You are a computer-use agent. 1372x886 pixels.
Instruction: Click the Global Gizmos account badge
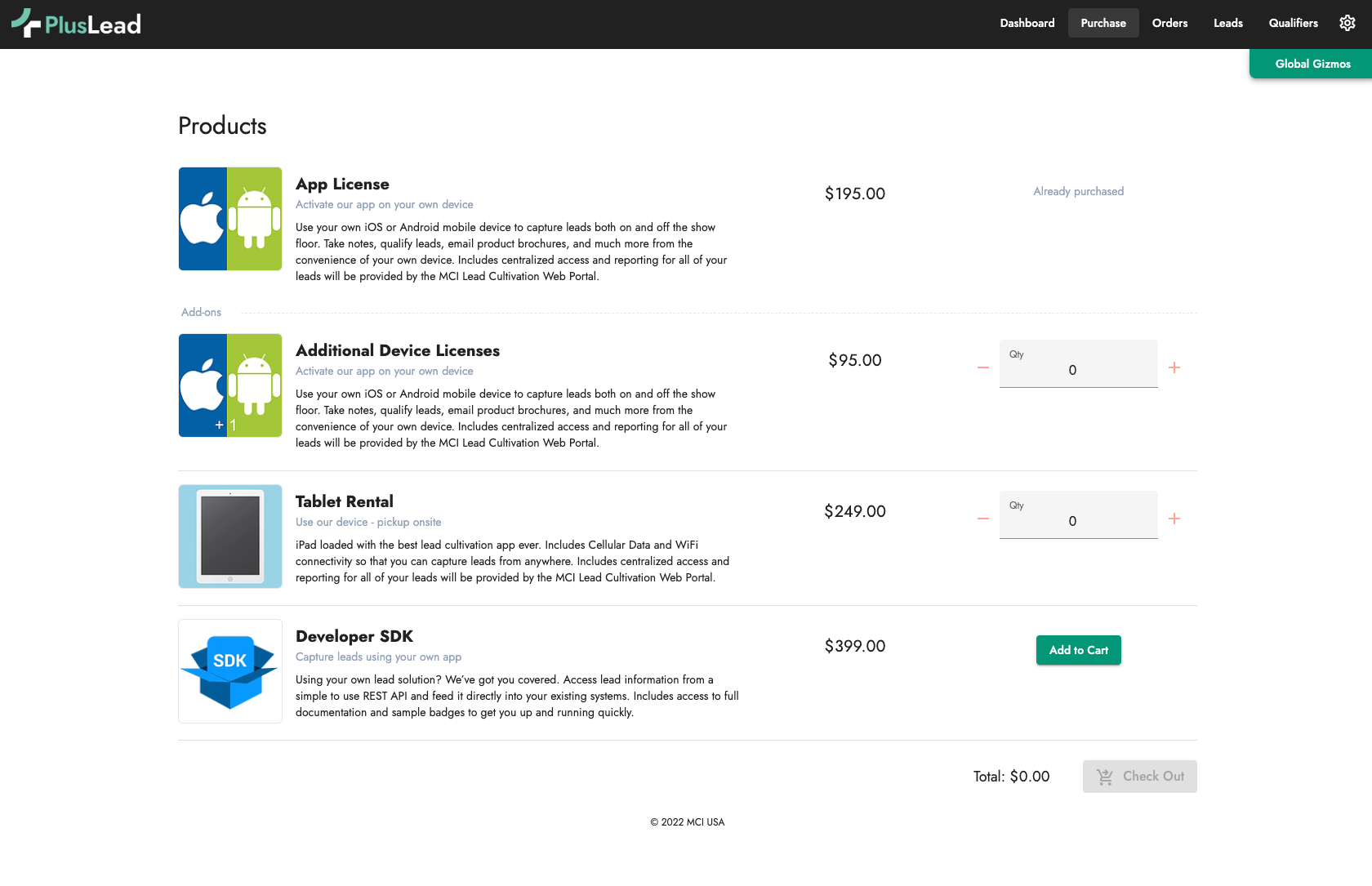tap(1312, 64)
